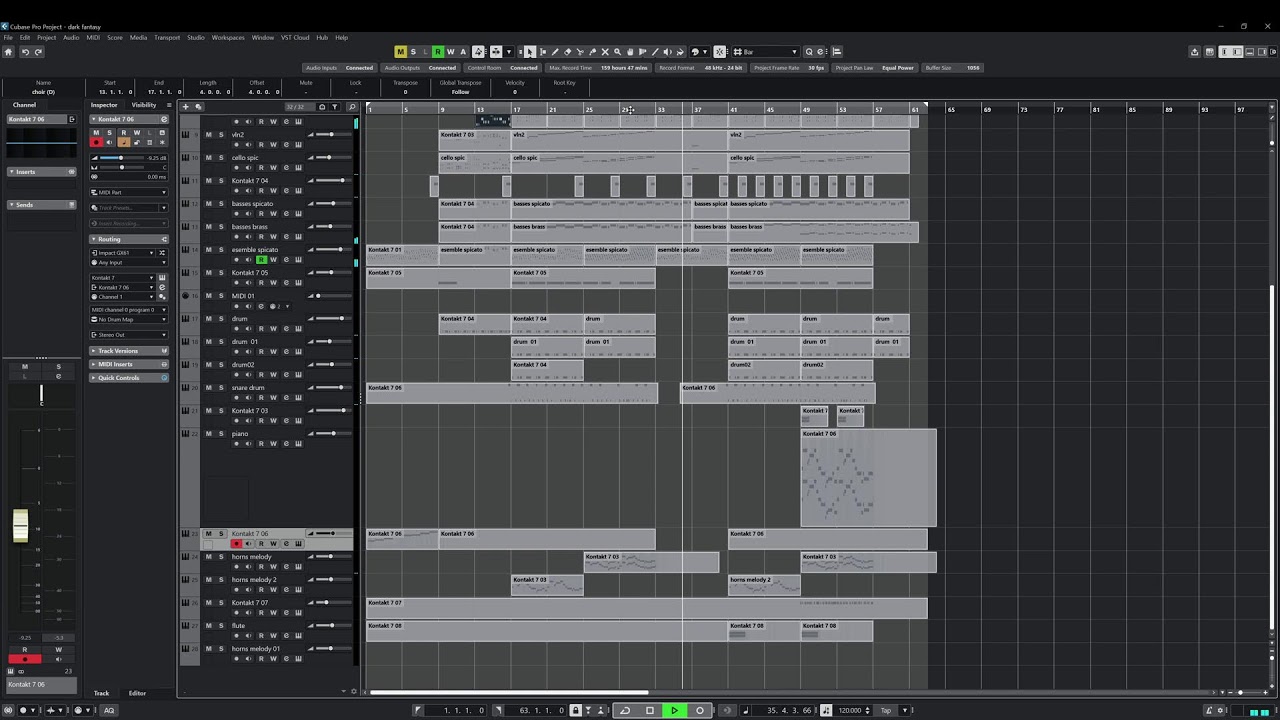1280x720 pixels.
Task: Select the piano Kontakt 7 06 MIDI part
Action: pyautogui.click(x=869, y=477)
